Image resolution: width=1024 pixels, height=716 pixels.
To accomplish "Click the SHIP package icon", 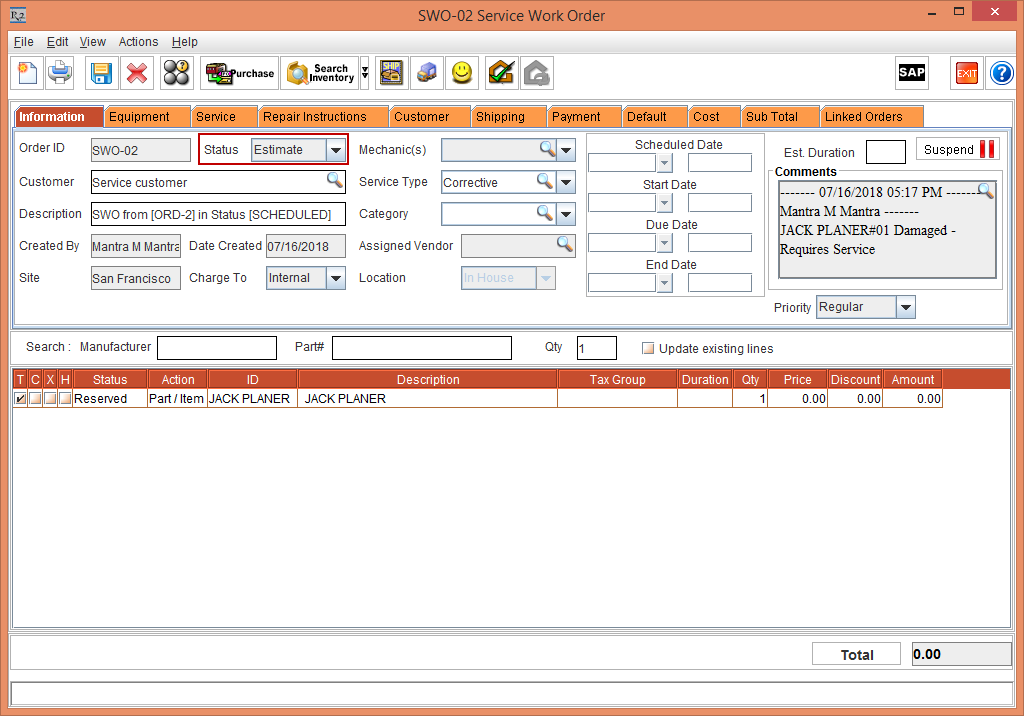I will tap(391, 72).
